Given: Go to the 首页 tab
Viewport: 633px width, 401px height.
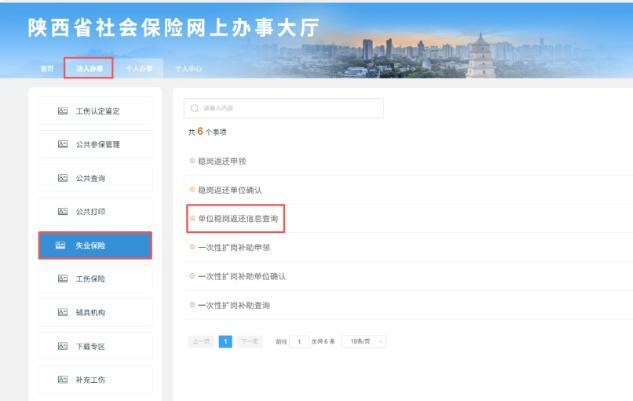Looking at the screenshot, I should 46,68.
